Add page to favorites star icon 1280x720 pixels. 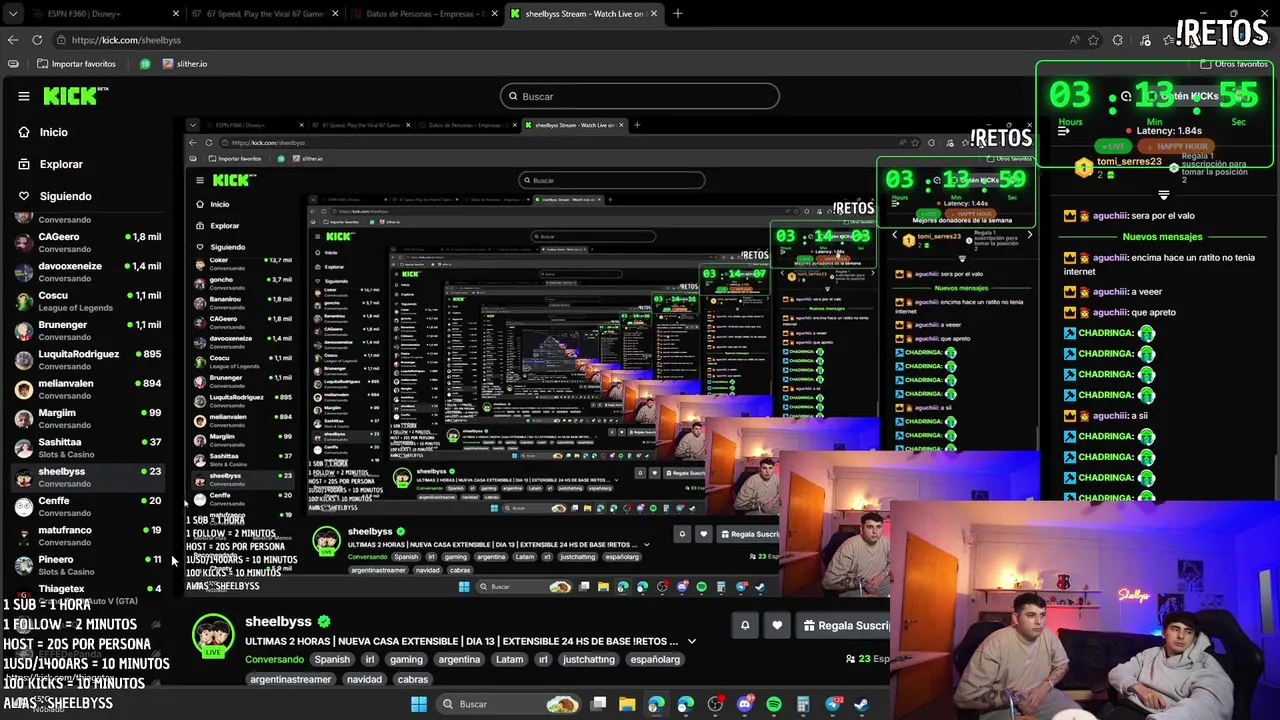1093,40
